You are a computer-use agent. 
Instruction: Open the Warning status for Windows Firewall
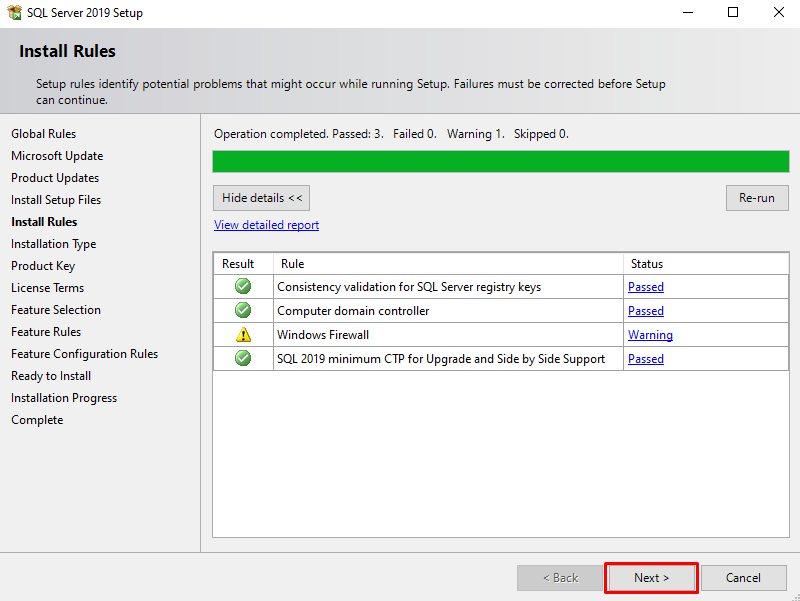[650, 335]
